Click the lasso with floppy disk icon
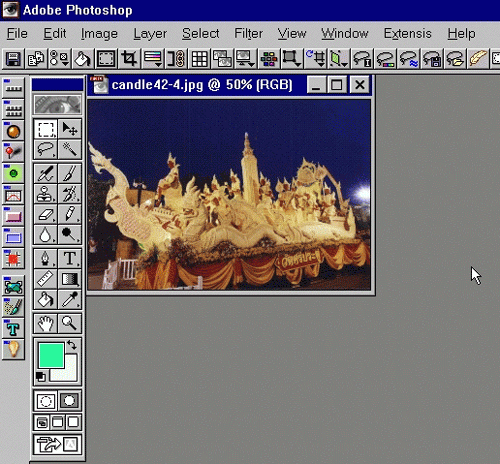 click(x=432, y=59)
